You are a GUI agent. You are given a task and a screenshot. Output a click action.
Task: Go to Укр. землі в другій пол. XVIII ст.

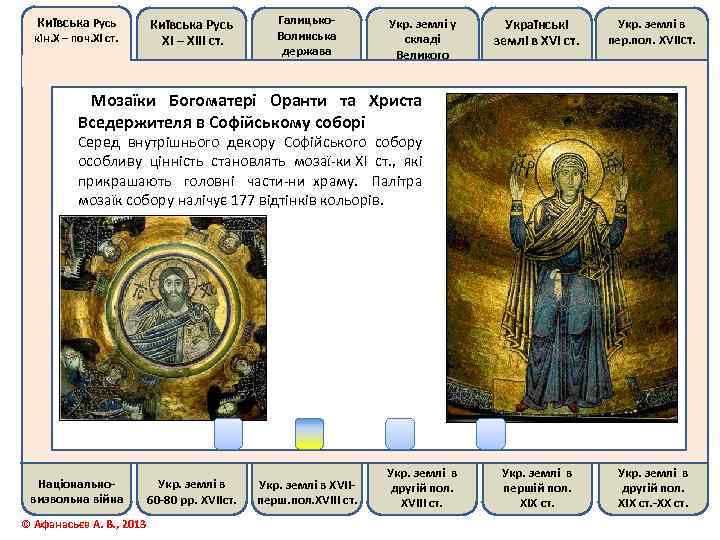tap(422, 489)
